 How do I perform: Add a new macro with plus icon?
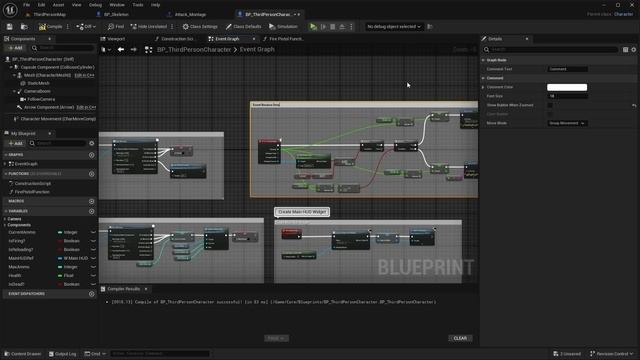click(91, 201)
